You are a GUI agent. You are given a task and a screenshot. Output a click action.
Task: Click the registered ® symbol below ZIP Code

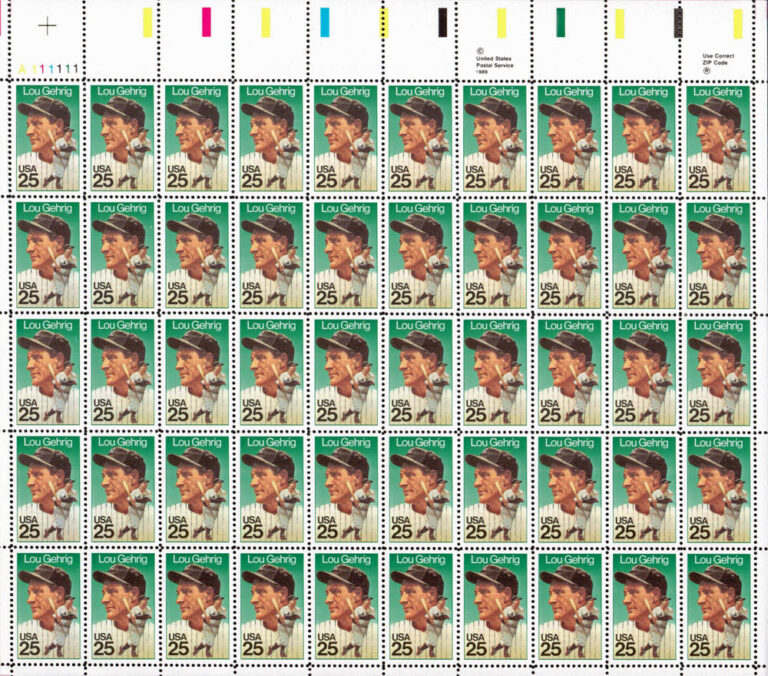(x=707, y=71)
